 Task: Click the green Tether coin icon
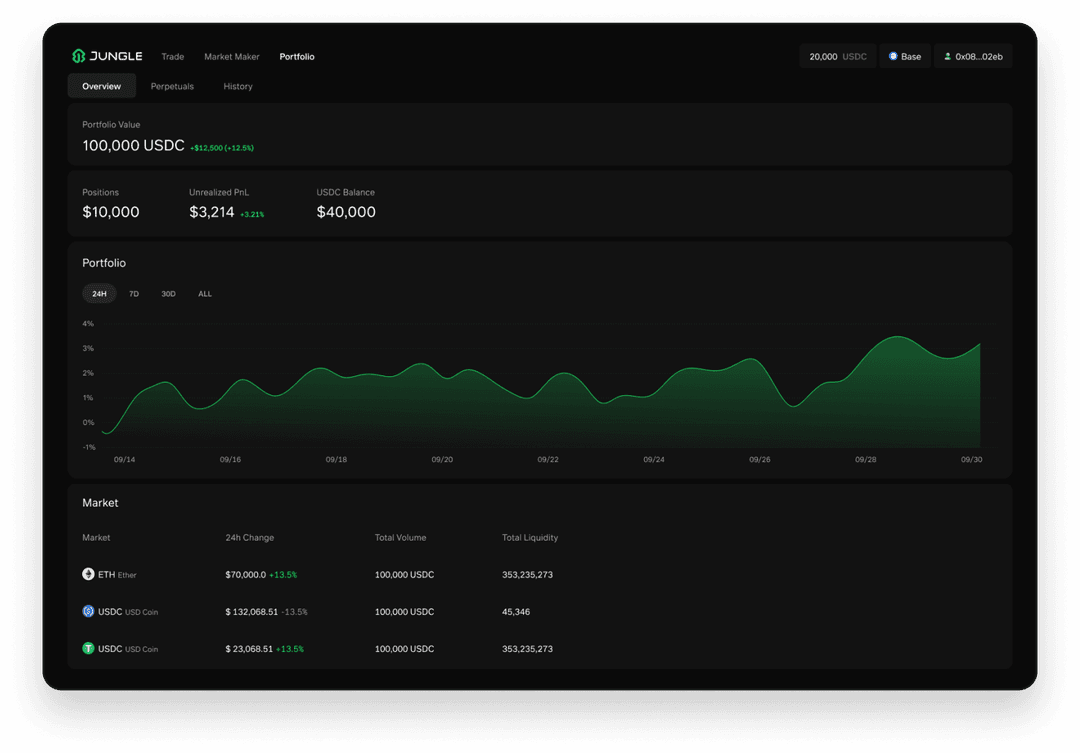88,649
